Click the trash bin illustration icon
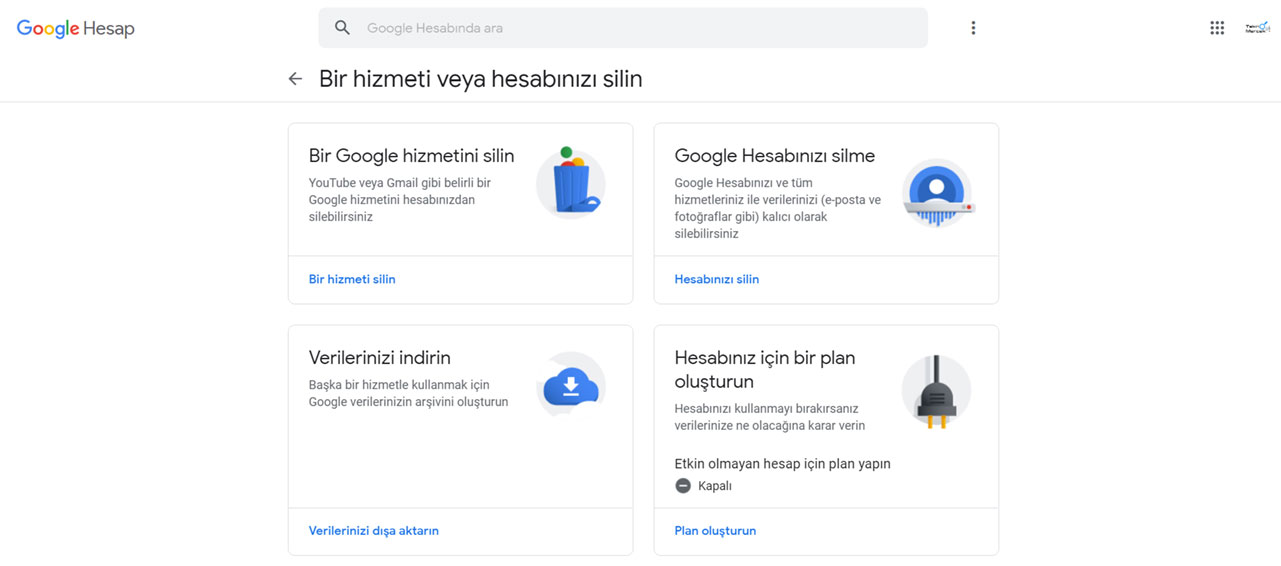Screen dimensions: 1281x566 click(x=571, y=182)
